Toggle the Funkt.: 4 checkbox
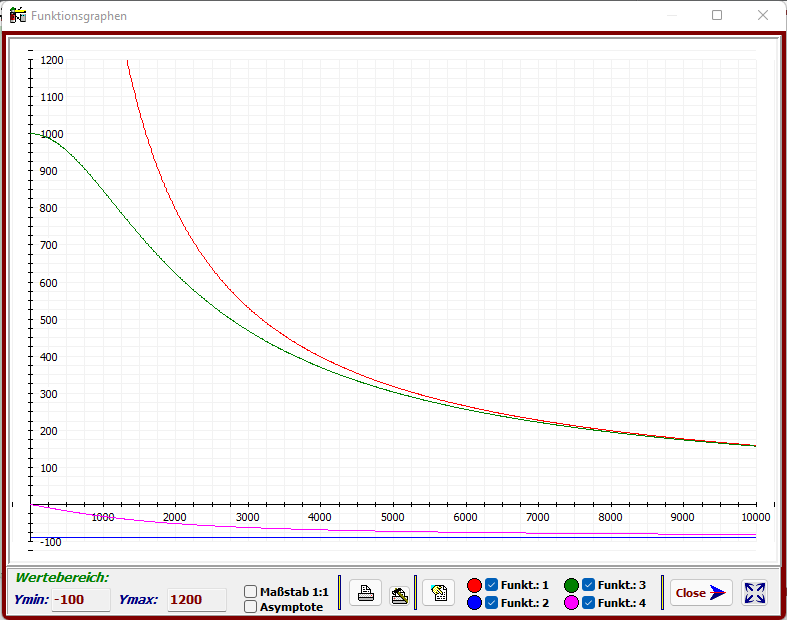Viewport: 787px width, 620px height. 588,603
